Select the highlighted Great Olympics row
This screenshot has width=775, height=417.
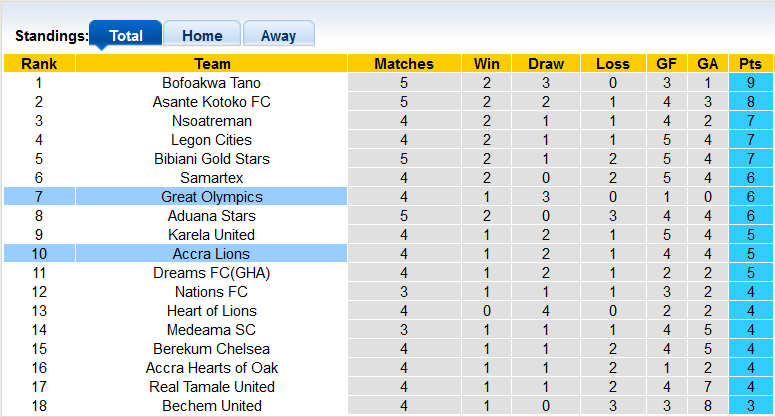(x=212, y=197)
